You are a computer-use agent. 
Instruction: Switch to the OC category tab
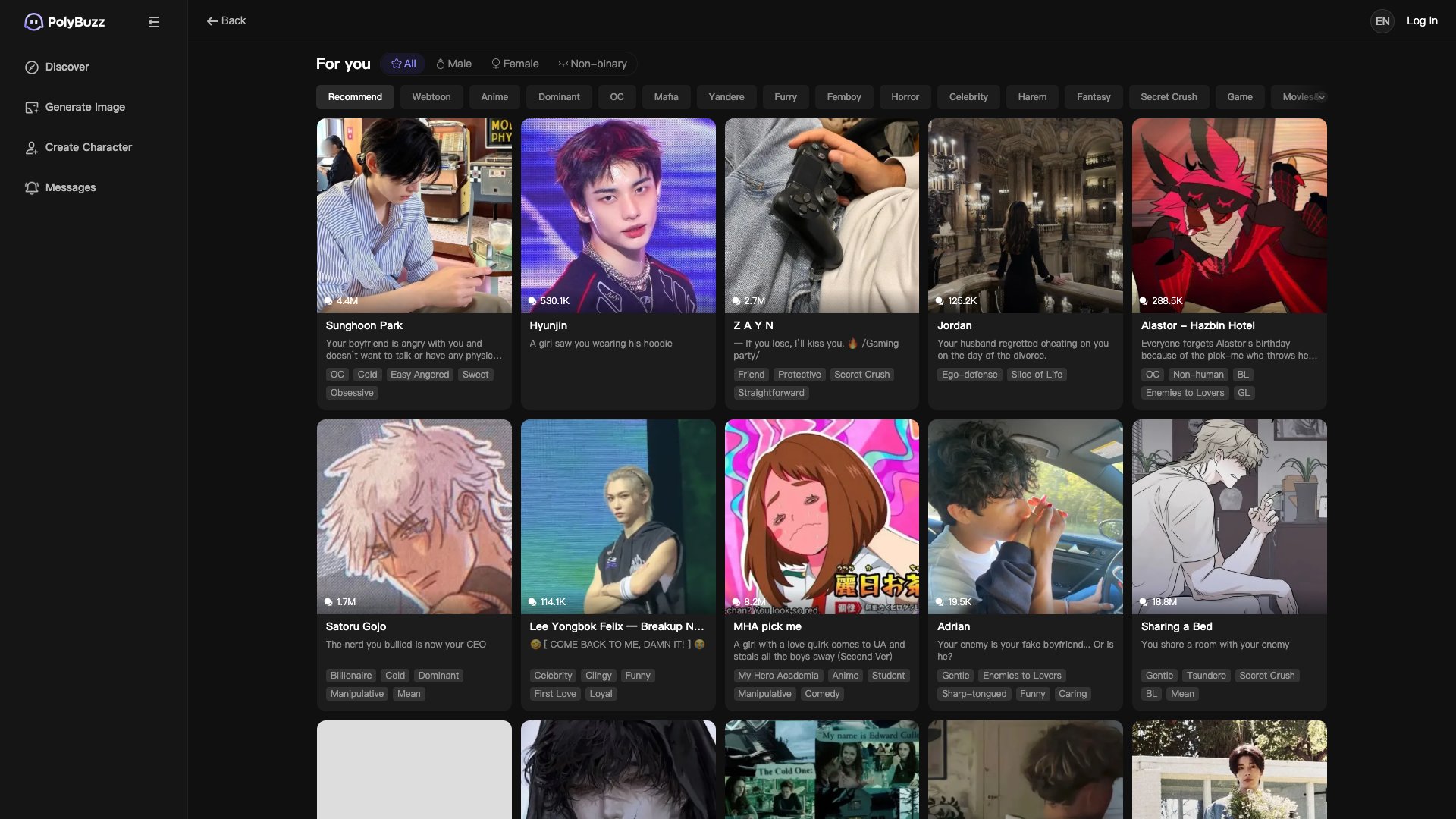(617, 97)
